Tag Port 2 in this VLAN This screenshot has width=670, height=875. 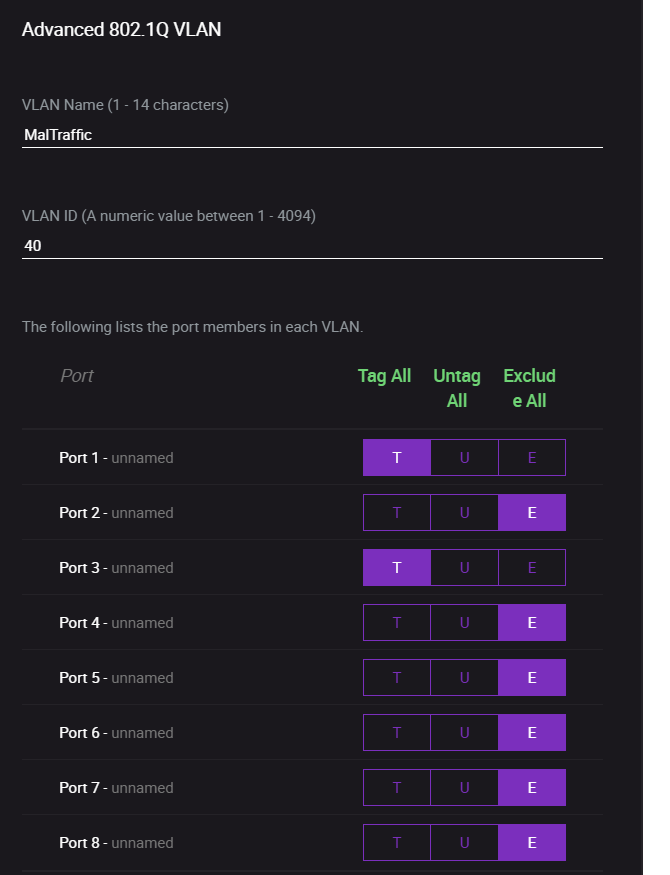pyautogui.click(x=397, y=513)
